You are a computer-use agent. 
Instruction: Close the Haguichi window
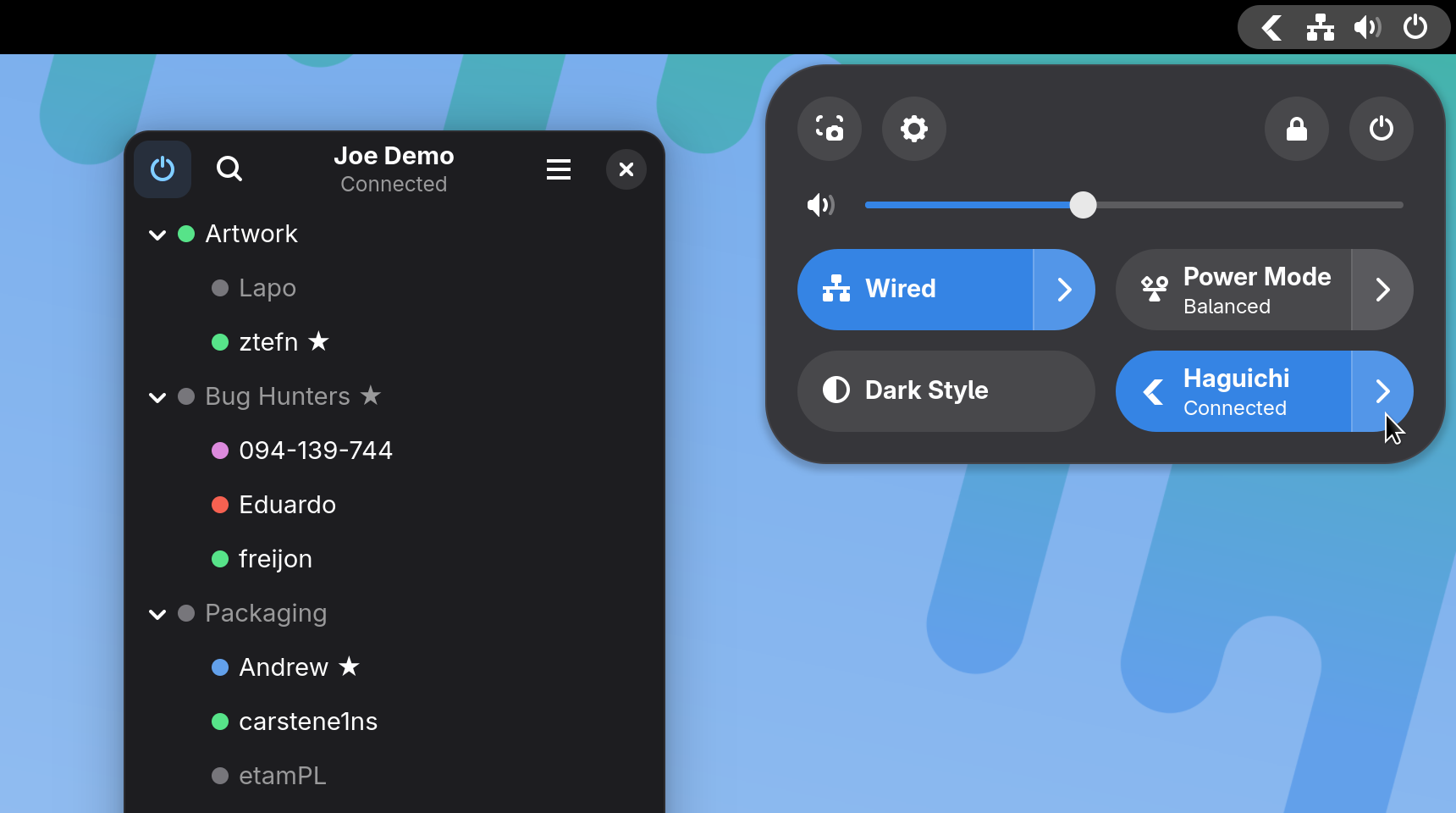tap(626, 169)
